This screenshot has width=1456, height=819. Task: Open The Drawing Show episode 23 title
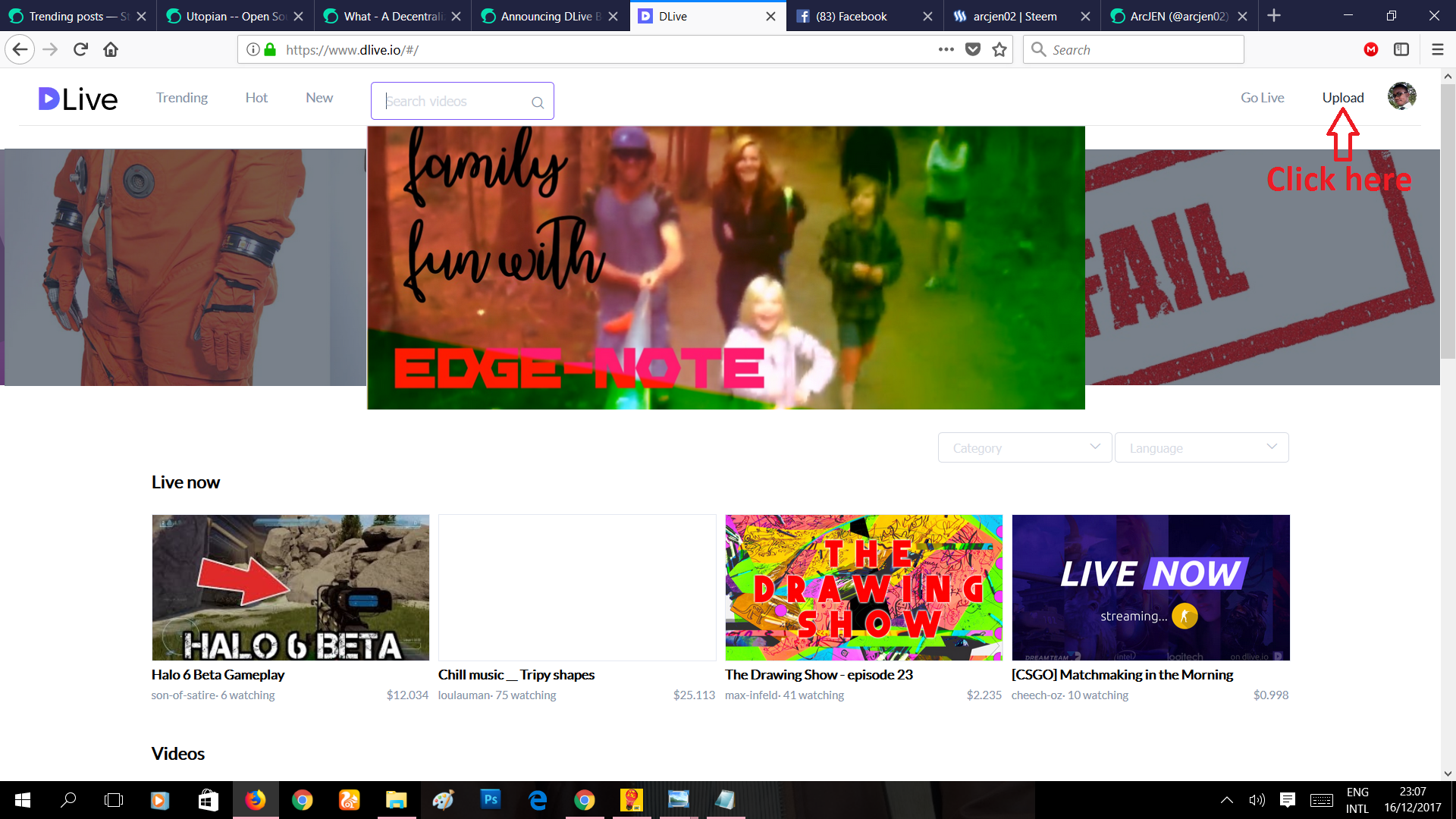[x=818, y=675]
